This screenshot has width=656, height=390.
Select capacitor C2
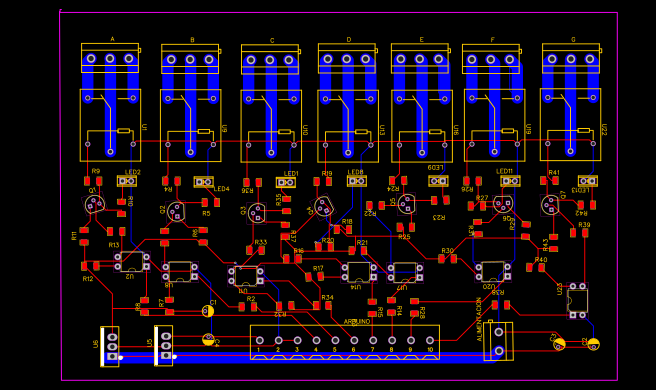point(593,344)
